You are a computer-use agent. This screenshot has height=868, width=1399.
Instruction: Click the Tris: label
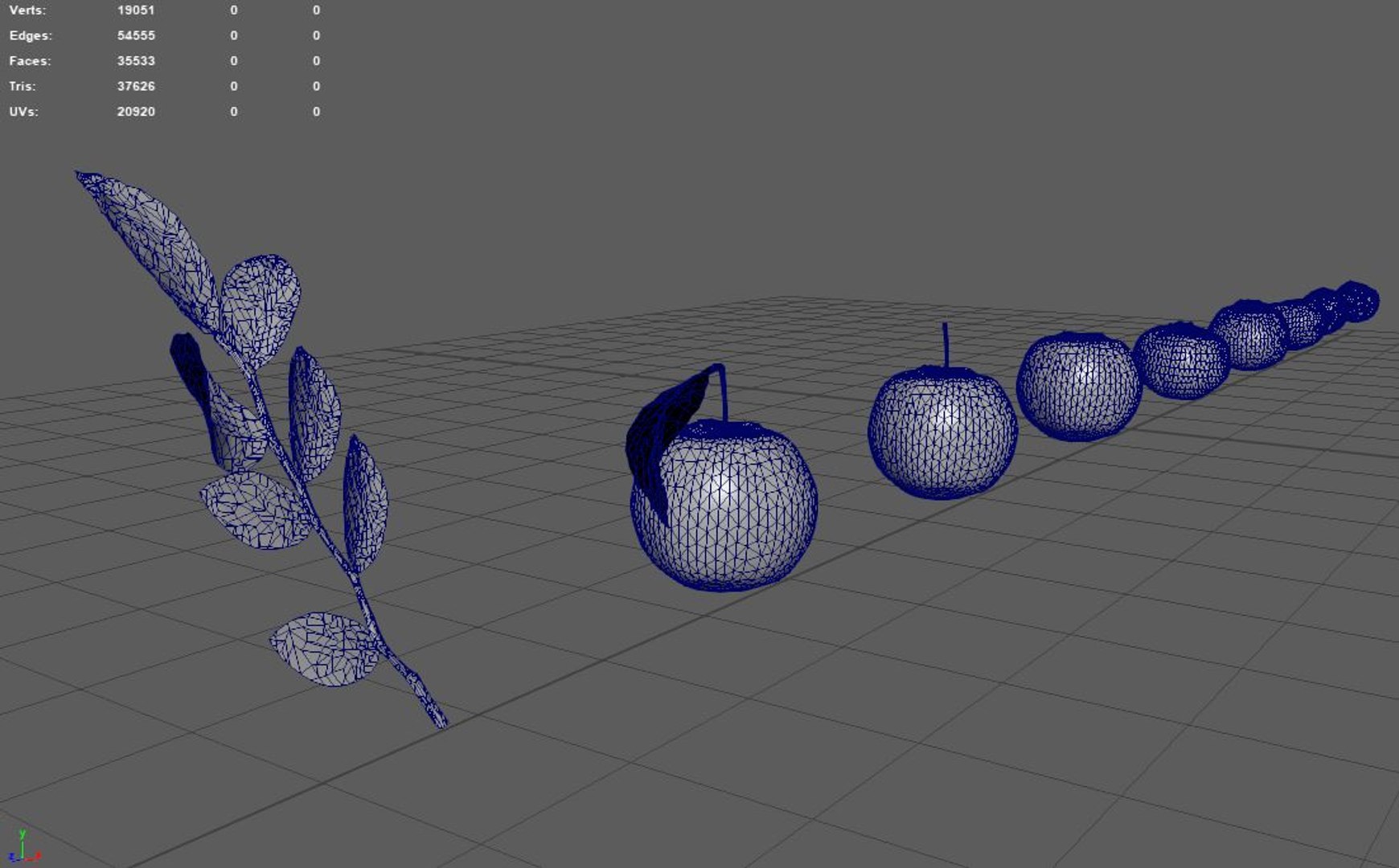click(23, 86)
